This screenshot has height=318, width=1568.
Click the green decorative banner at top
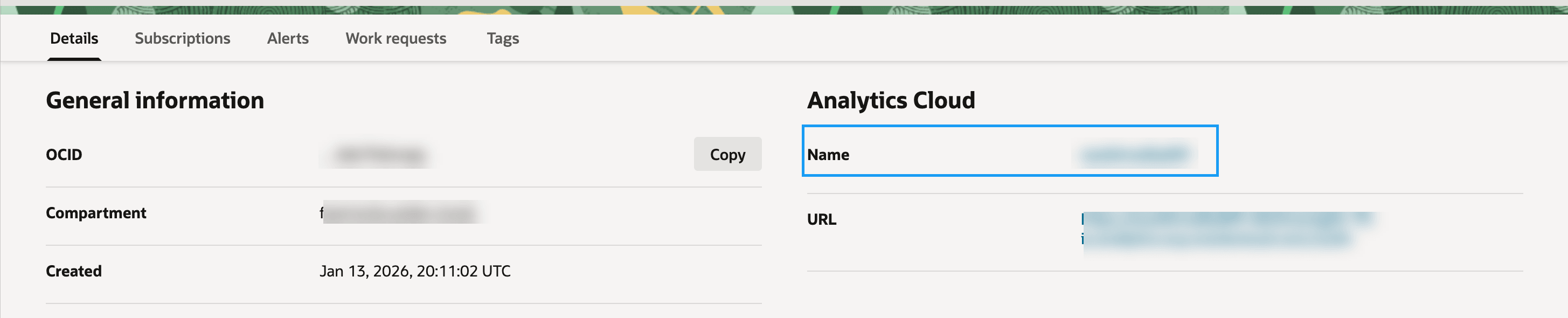(x=784, y=9)
